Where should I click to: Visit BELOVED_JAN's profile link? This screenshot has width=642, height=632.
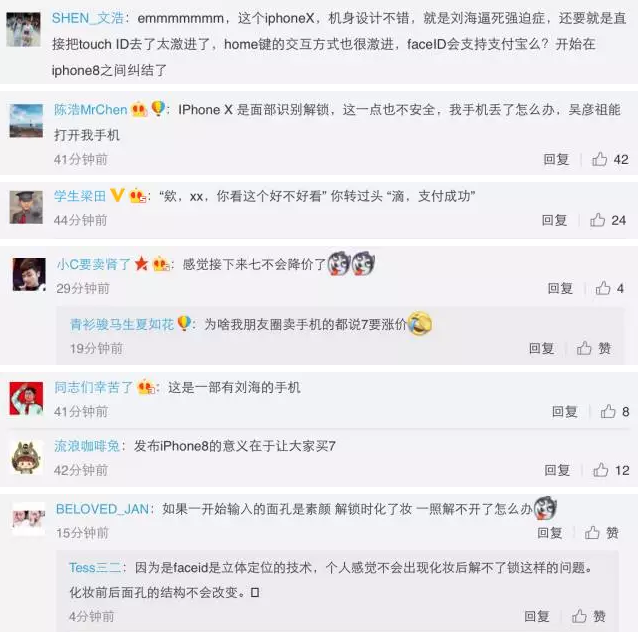click(x=102, y=509)
